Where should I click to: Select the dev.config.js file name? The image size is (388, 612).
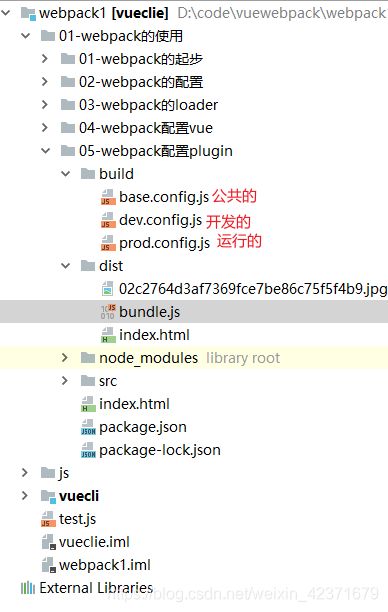tap(160, 221)
